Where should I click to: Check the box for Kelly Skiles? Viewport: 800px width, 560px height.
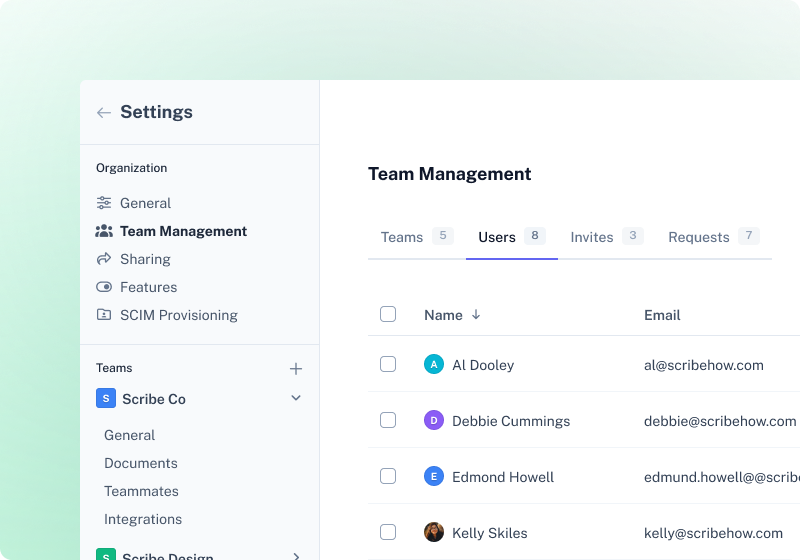[x=388, y=532]
